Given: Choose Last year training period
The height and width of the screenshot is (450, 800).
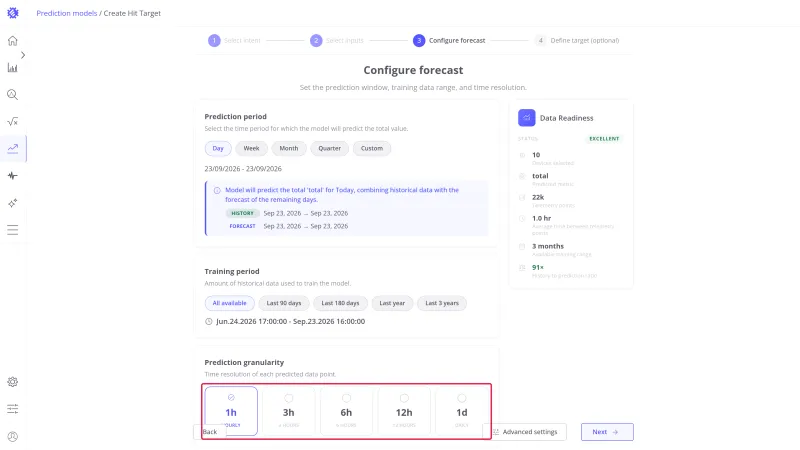Looking at the screenshot, I should point(392,303).
